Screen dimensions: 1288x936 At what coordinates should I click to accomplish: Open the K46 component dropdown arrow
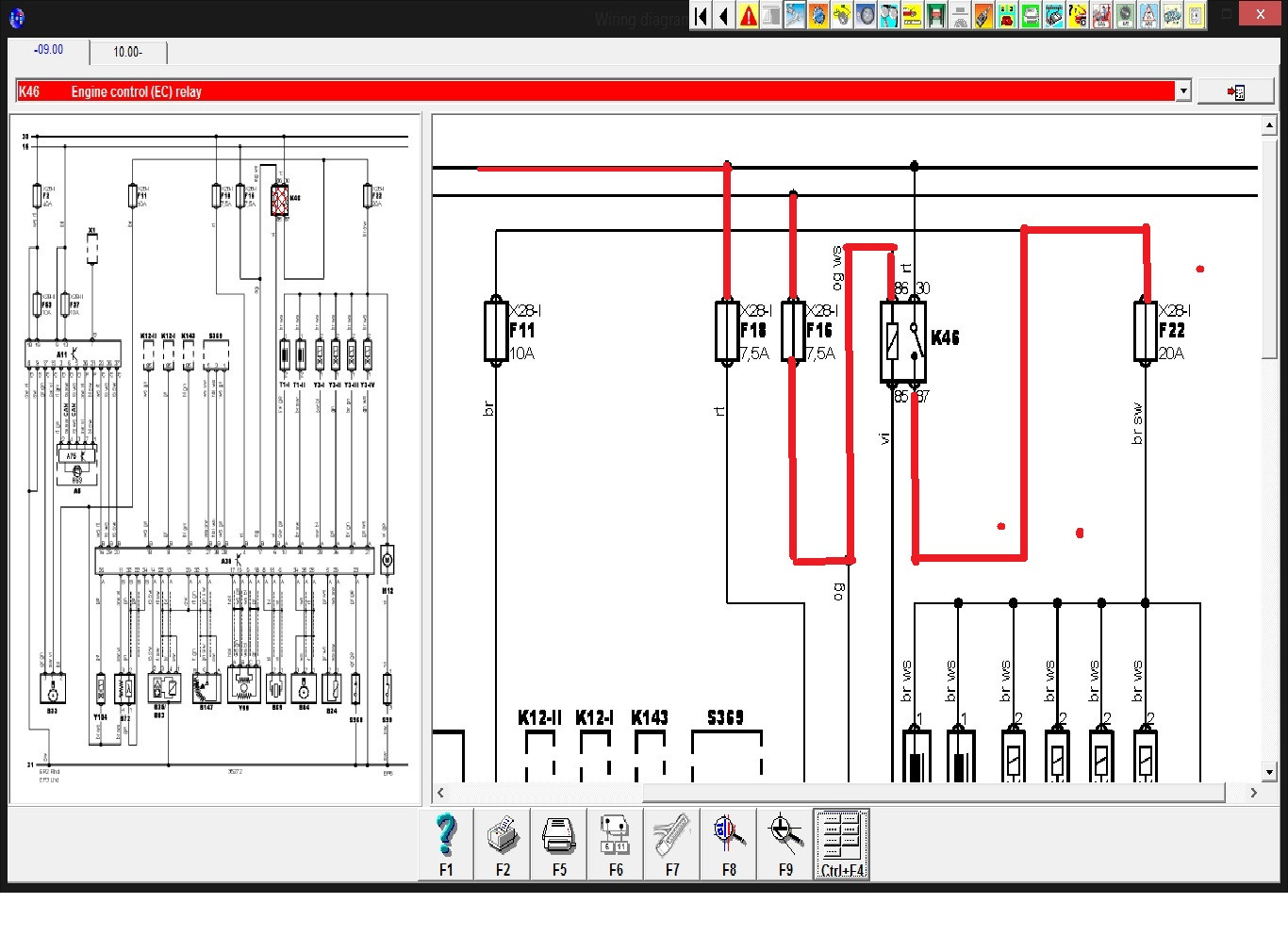coord(1183,91)
